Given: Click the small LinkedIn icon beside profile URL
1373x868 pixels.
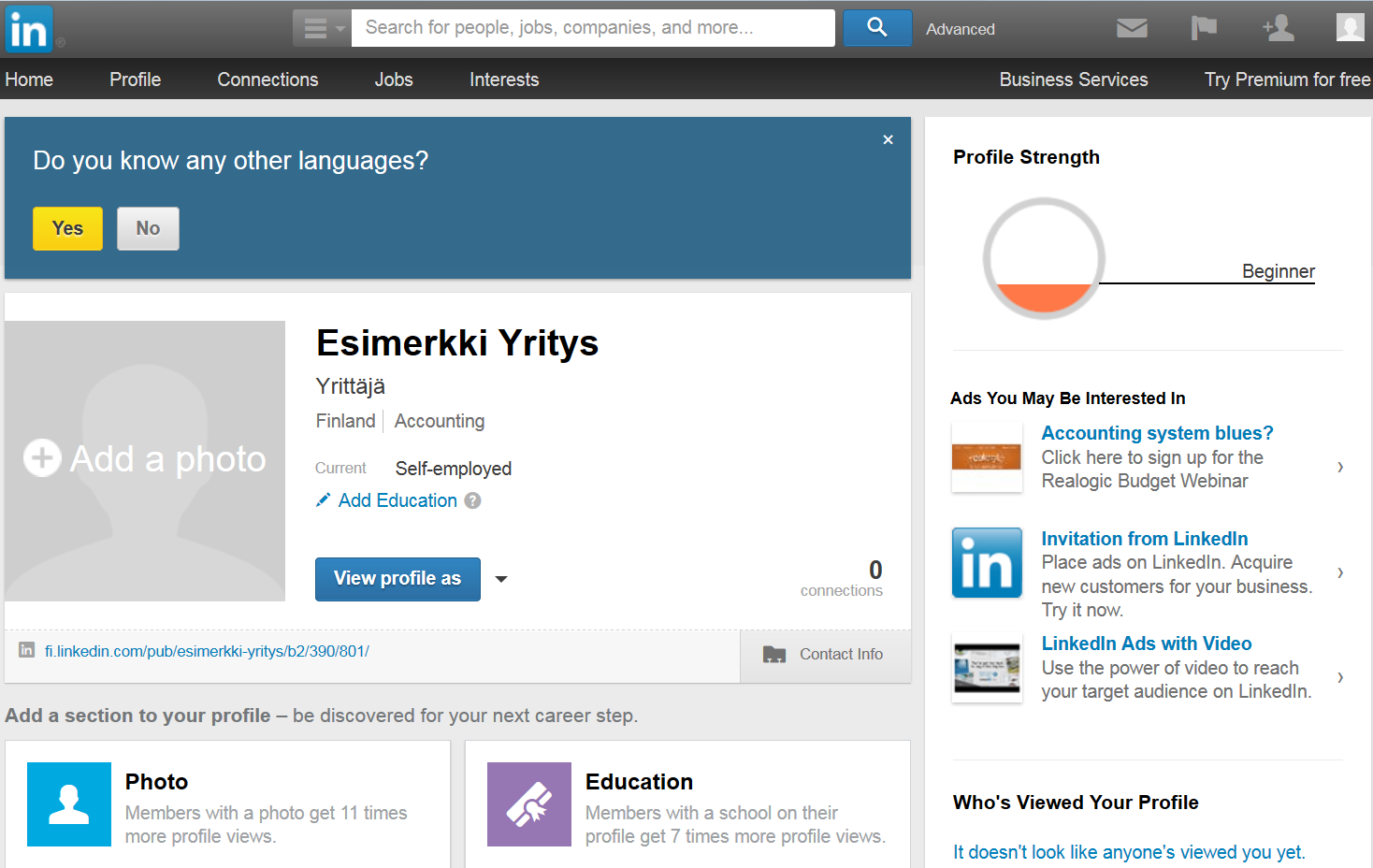Looking at the screenshot, I should point(27,650).
